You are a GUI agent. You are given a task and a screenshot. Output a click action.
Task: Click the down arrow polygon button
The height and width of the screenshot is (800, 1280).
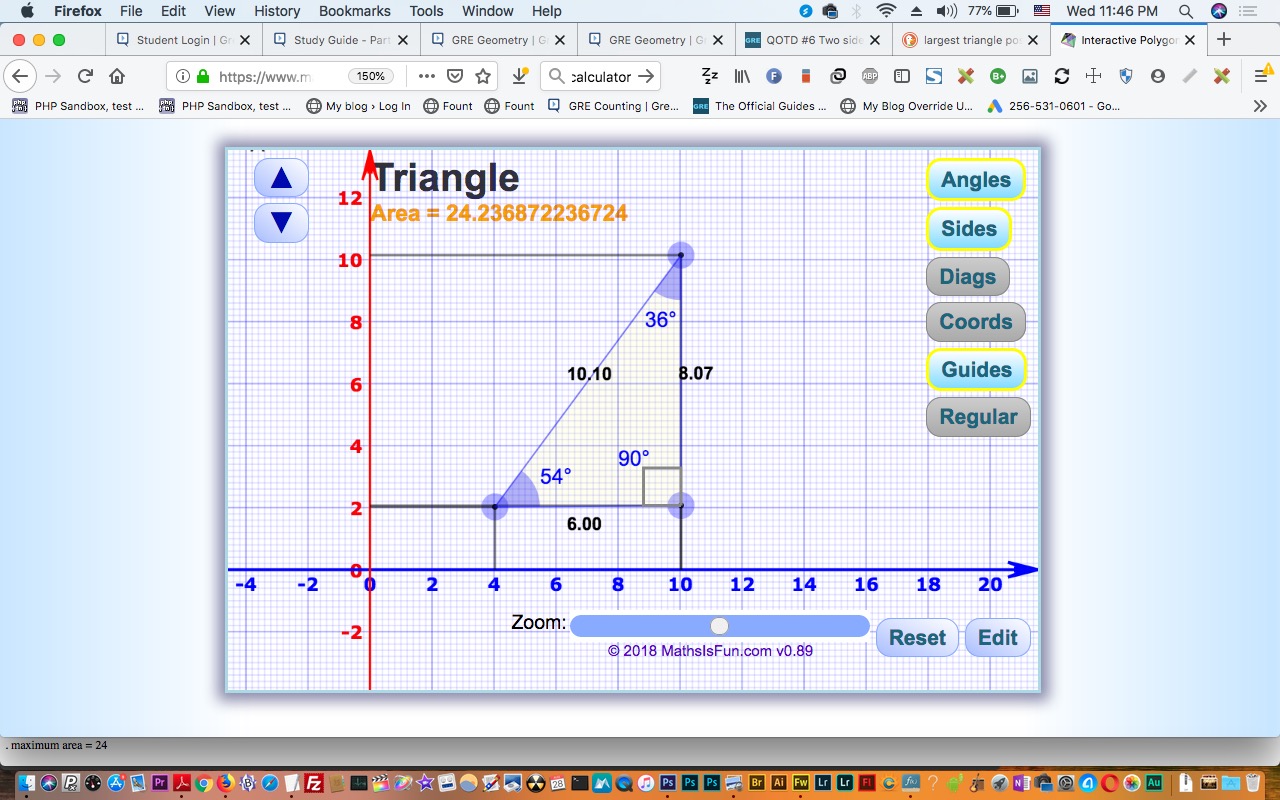(281, 222)
